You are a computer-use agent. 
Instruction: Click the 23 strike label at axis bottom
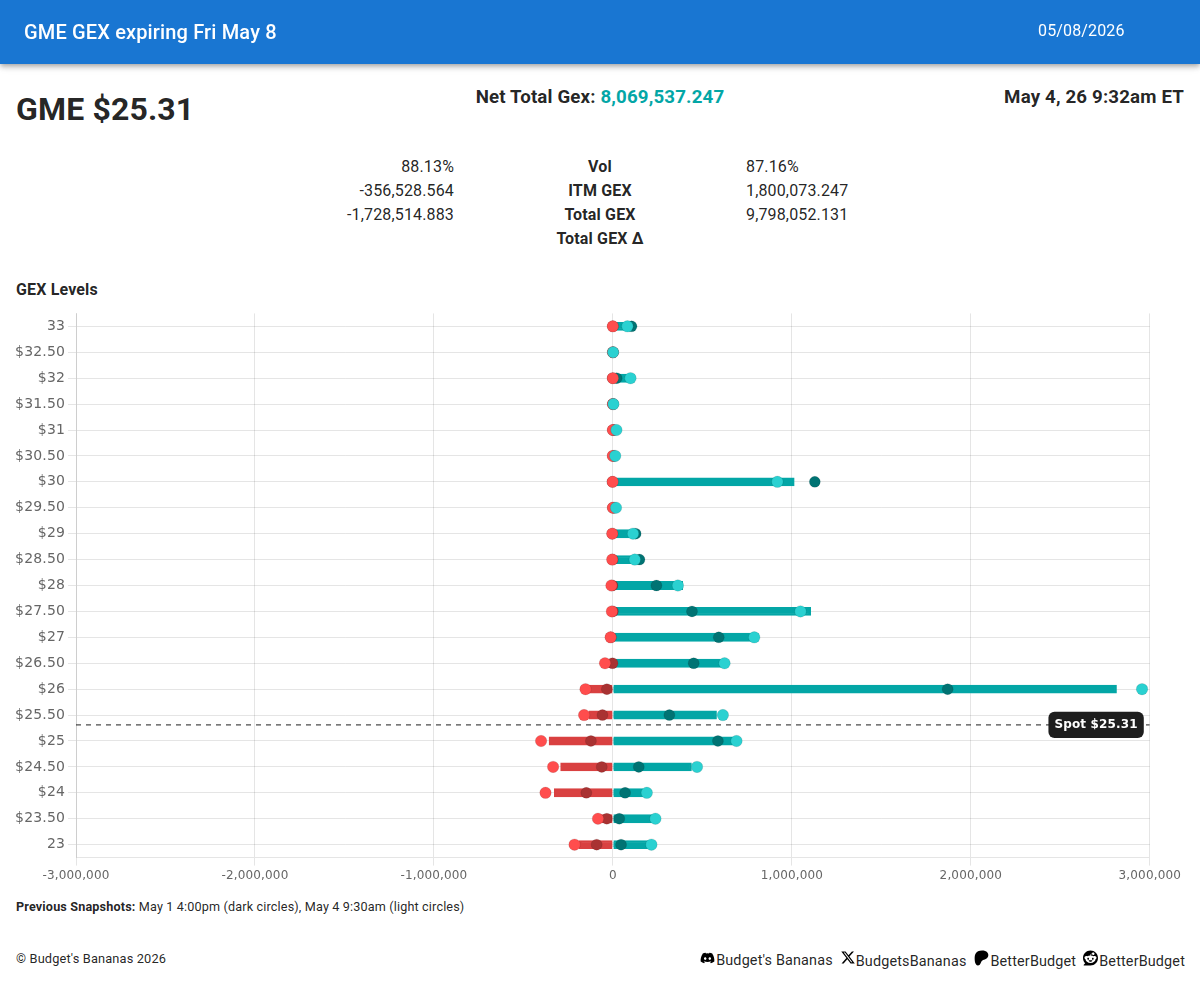[56, 843]
